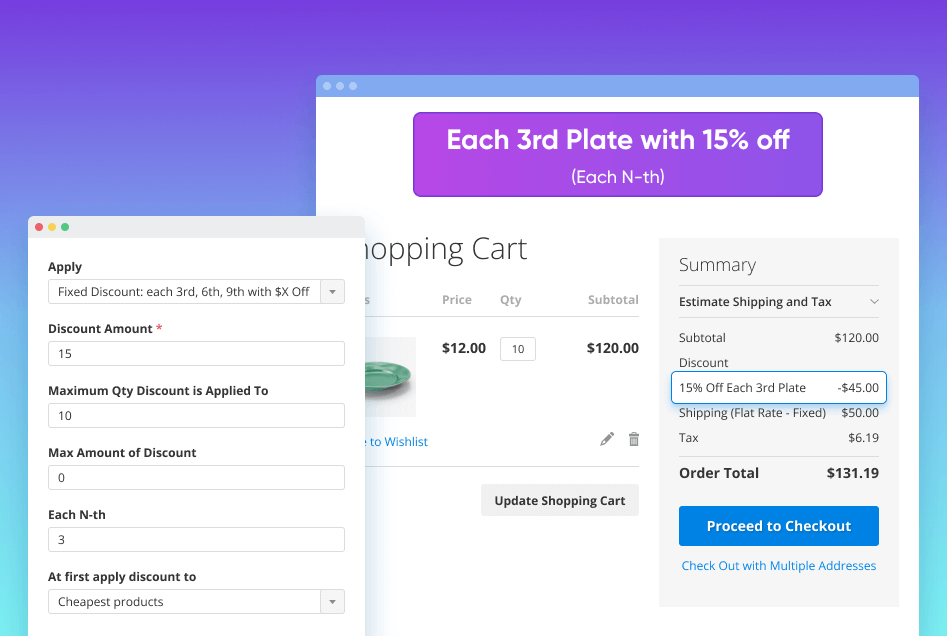Click the 15% Off Each 3rd Plate discount row

point(778,388)
